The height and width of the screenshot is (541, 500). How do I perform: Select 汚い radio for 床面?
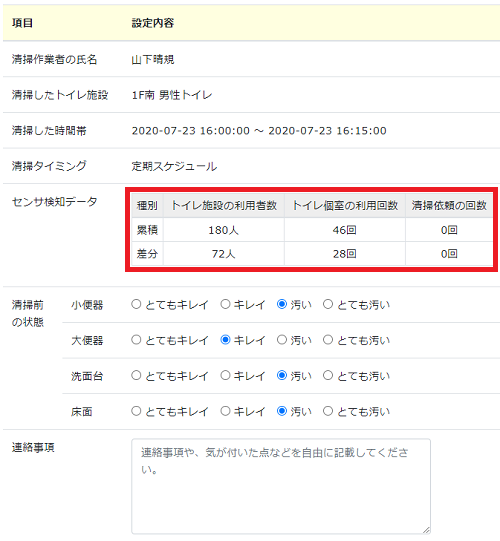tap(282, 411)
